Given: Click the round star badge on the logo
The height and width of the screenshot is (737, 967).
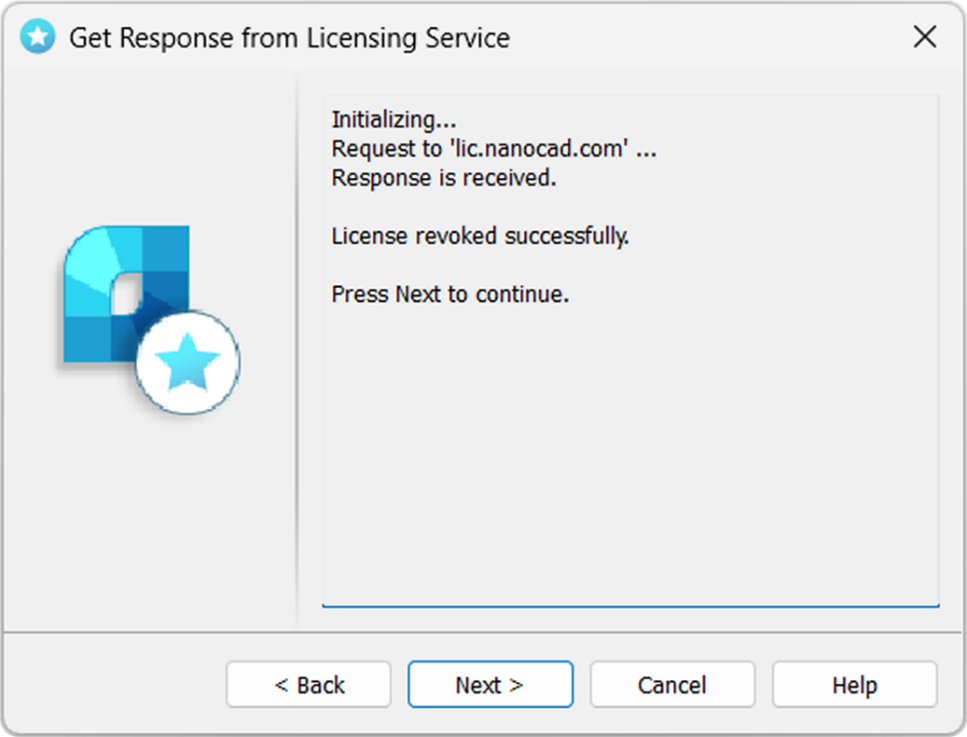Looking at the screenshot, I should click(x=187, y=362).
